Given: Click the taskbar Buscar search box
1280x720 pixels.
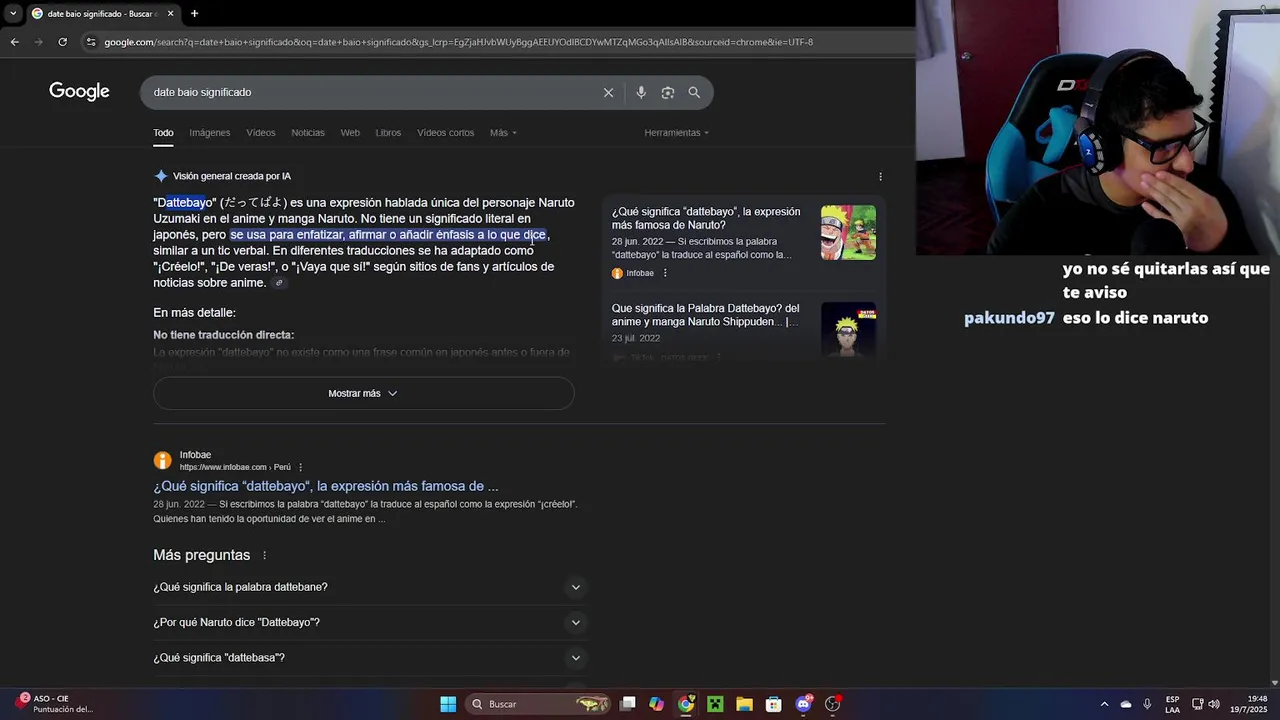Looking at the screenshot, I should point(539,704).
